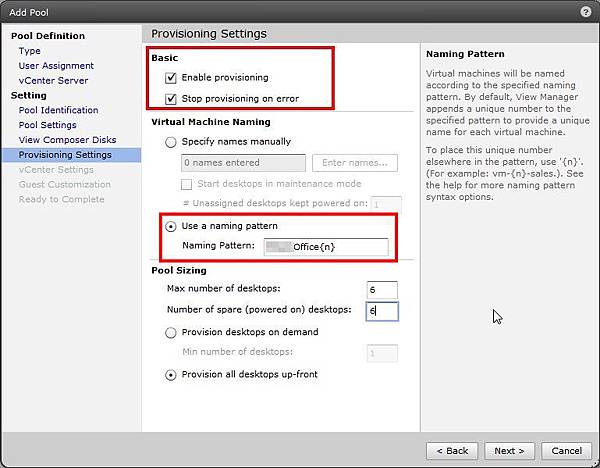This screenshot has width=600, height=468.
Task: Click Min number of desktops field
Action: coord(382,353)
